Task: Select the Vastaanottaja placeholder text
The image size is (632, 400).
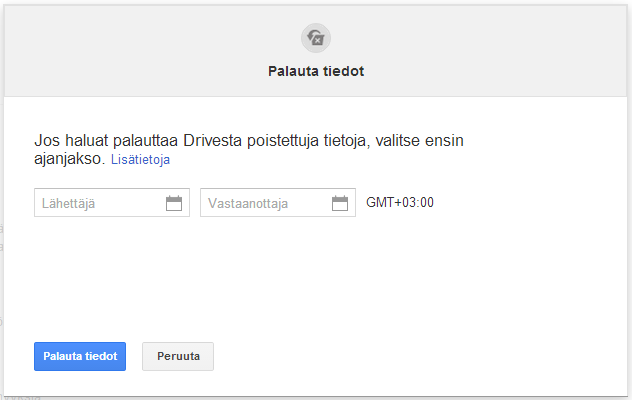Action: (x=248, y=203)
